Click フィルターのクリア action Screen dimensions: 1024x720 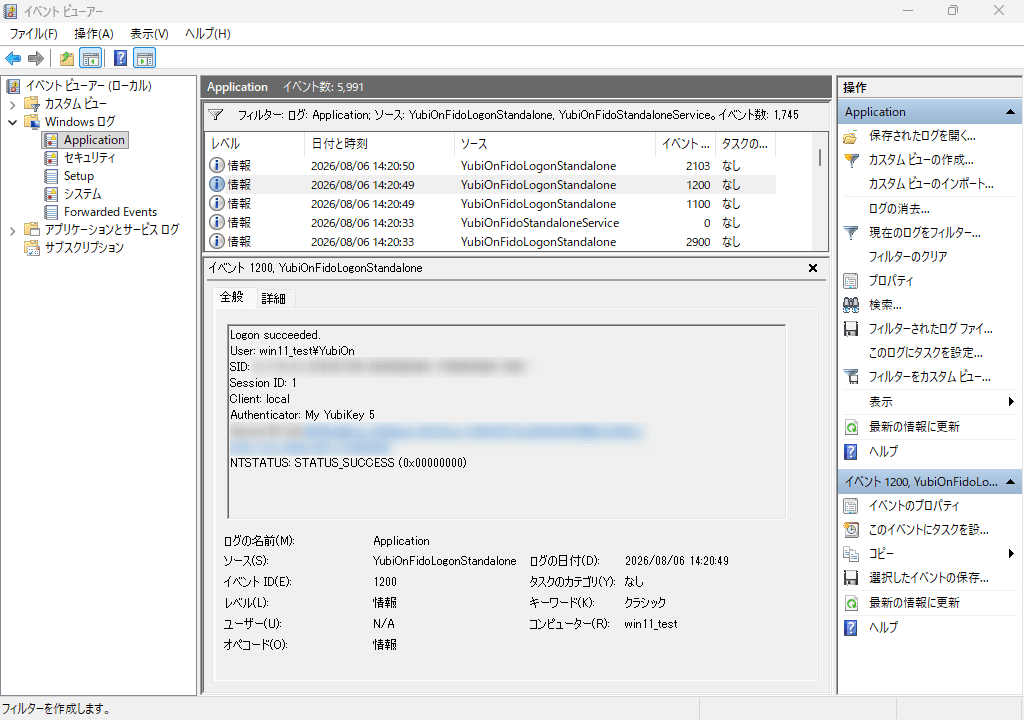coord(908,257)
